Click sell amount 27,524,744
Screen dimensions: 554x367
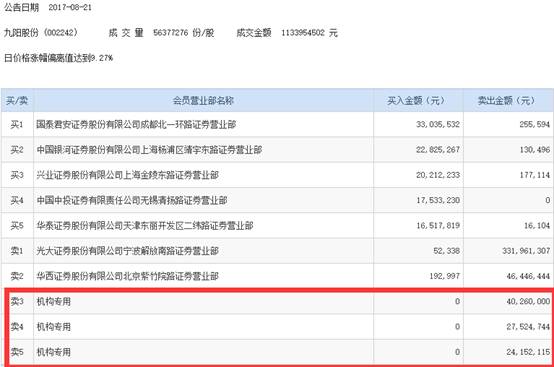pos(528,326)
